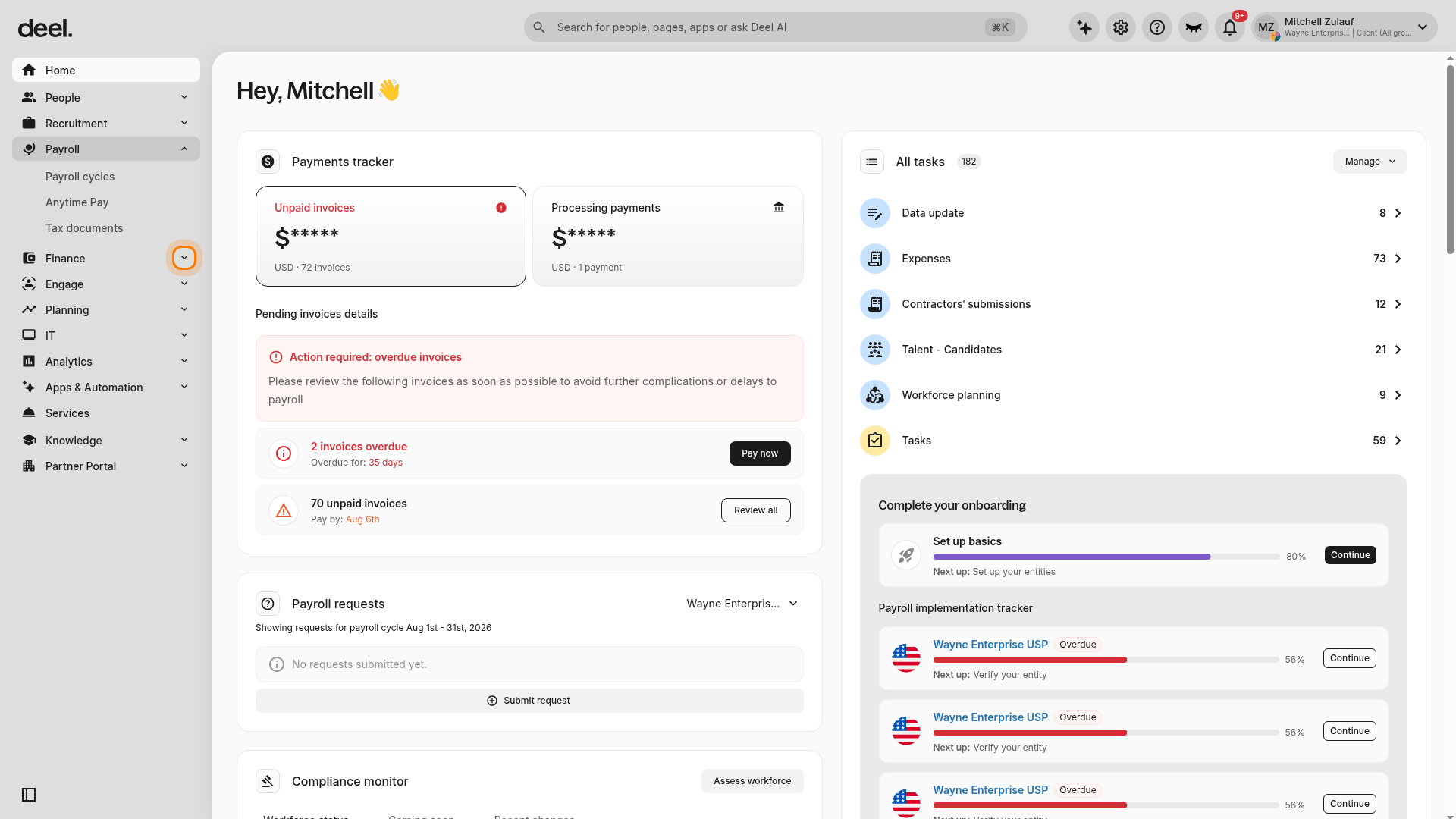Click the Compliance monitor gavel icon
The image size is (1456, 819).
(x=268, y=781)
